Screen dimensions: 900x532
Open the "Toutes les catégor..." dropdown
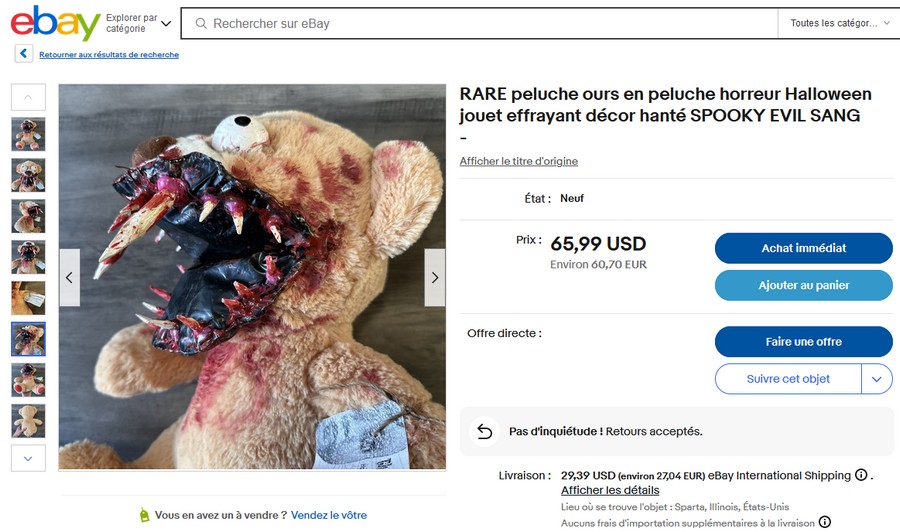[839, 23]
